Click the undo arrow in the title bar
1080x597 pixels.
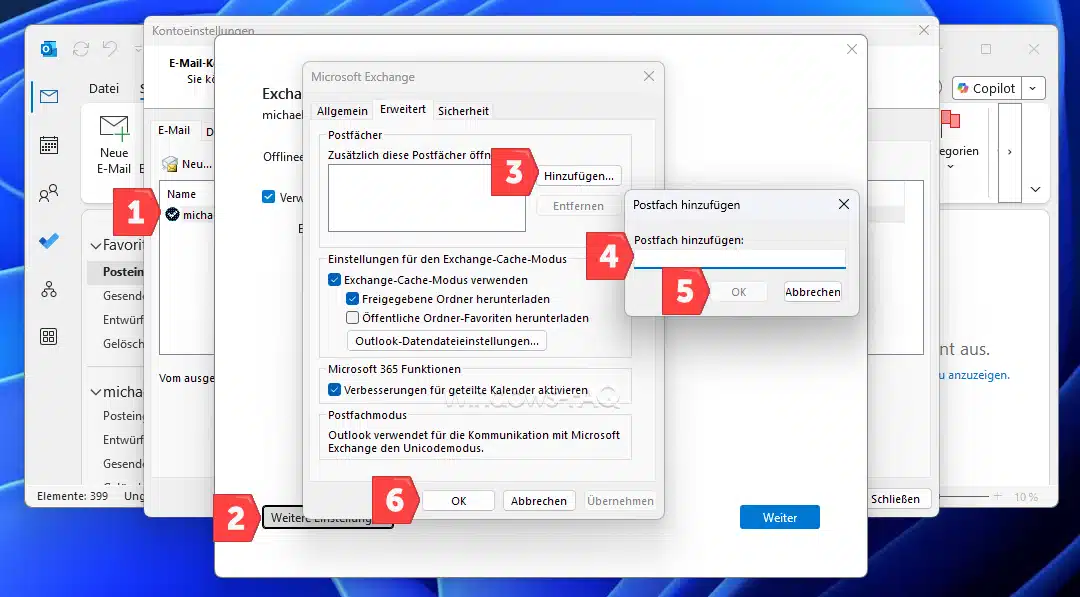click(x=110, y=48)
